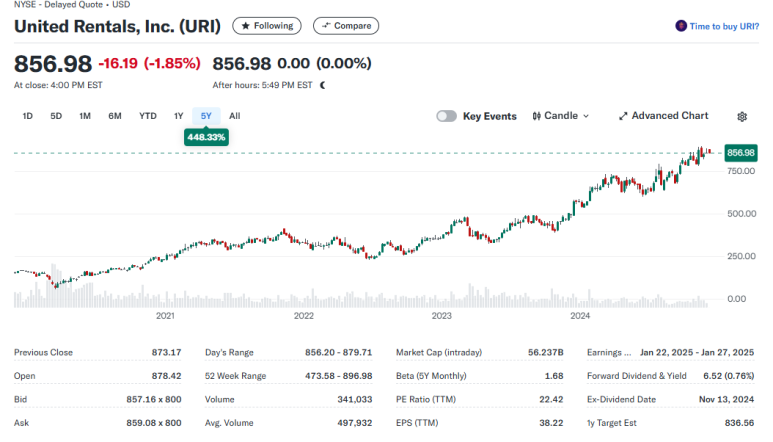This screenshot has width=773, height=442.
Task: Click the 750.00 axis label
Action: (741, 171)
